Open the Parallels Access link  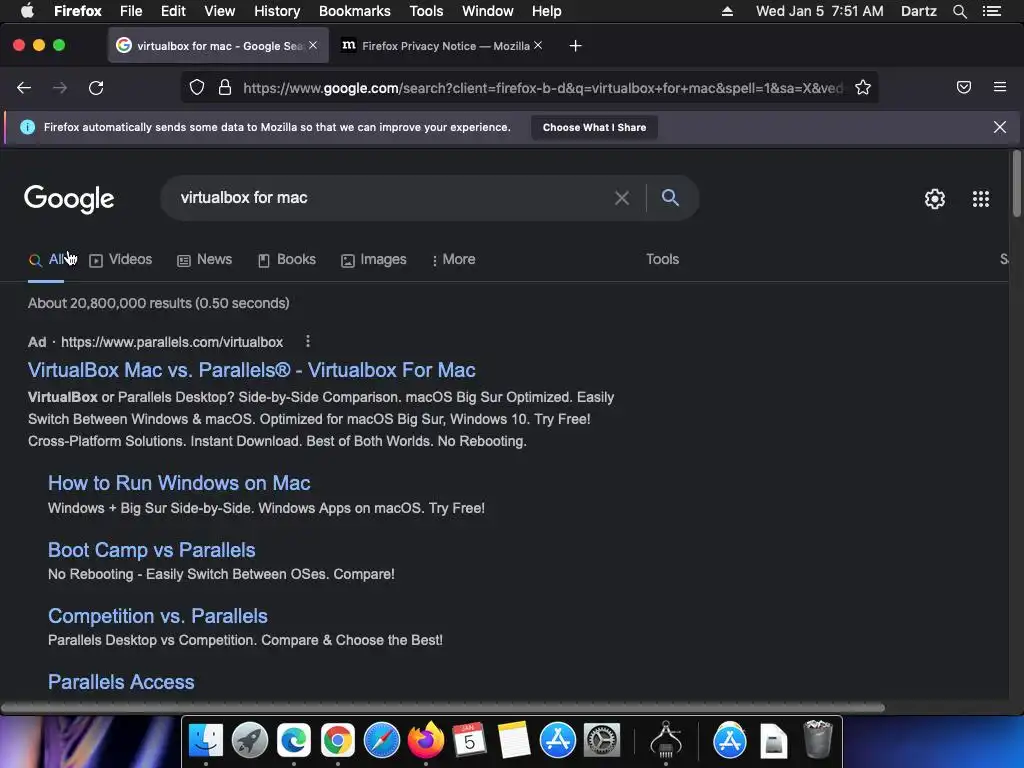point(121,682)
